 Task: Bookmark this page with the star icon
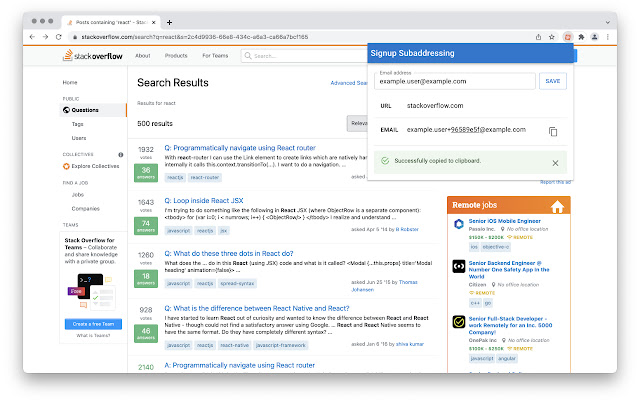[552, 37]
